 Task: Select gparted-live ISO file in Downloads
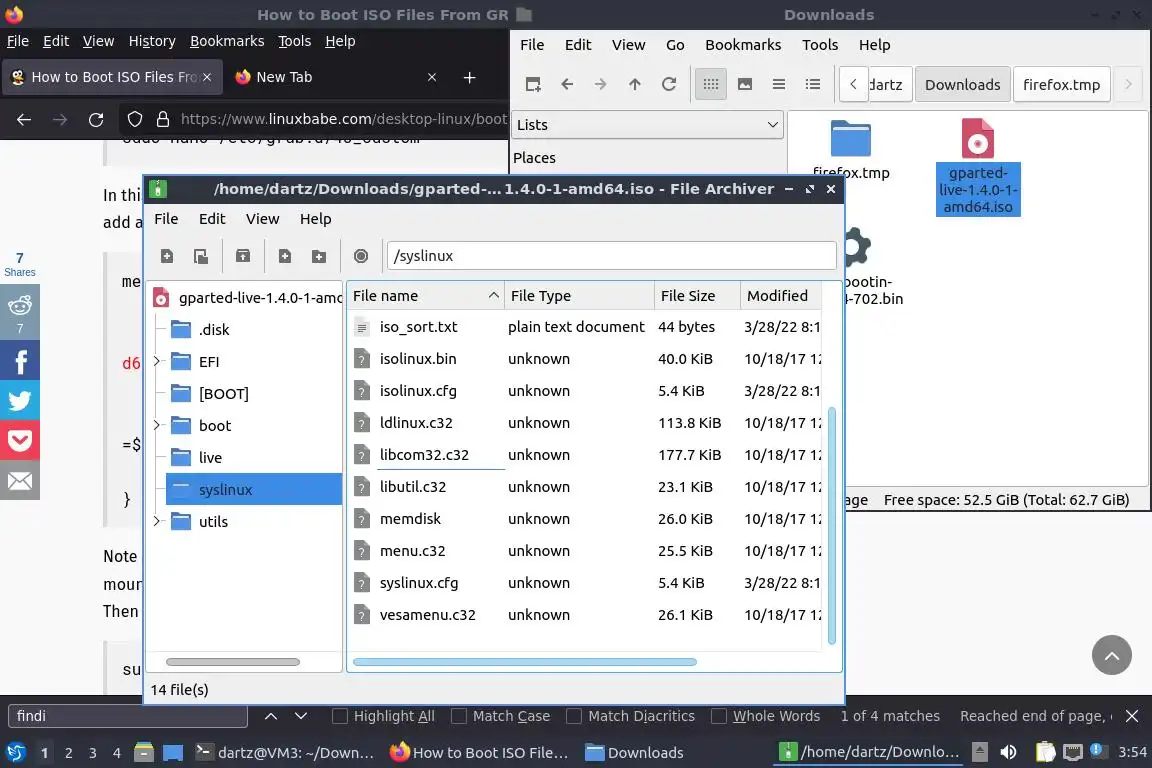pos(978,168)
